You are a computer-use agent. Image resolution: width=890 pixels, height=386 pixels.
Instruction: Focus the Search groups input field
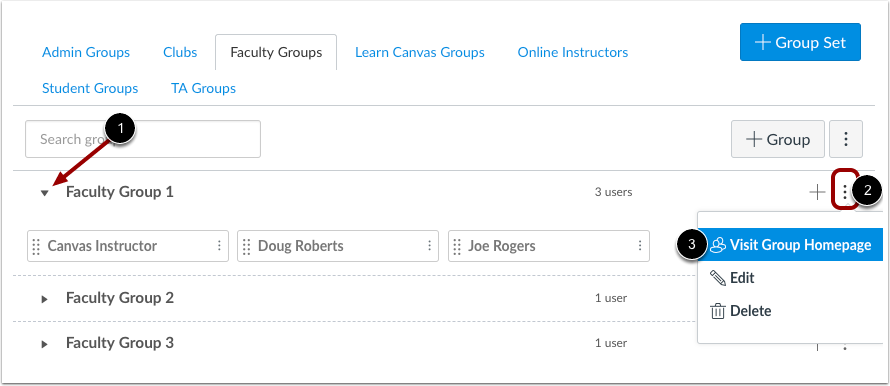click(143, 139)
